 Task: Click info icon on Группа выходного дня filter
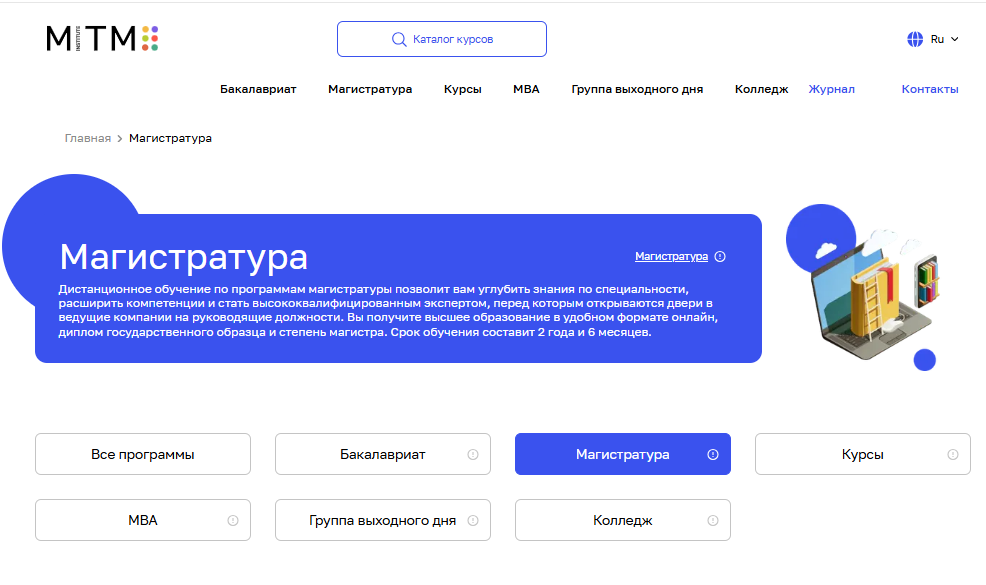tap(473, 520)
